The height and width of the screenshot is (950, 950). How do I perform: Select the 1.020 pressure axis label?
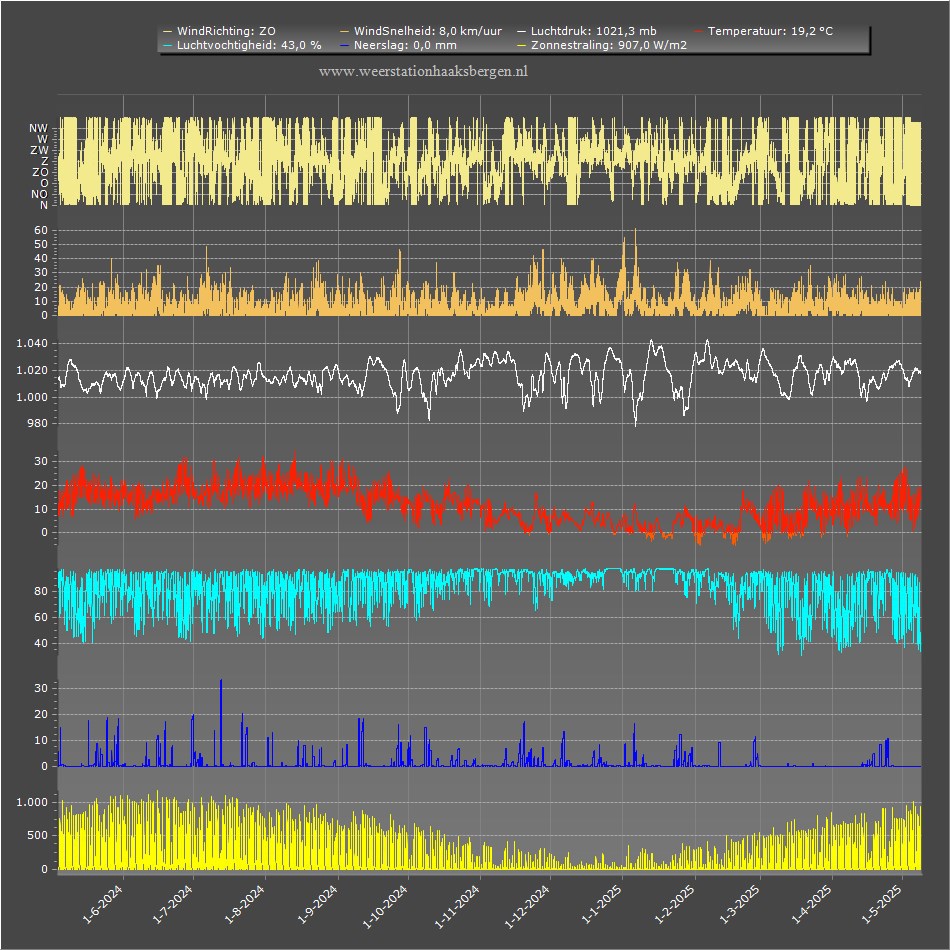coord(32,370)
